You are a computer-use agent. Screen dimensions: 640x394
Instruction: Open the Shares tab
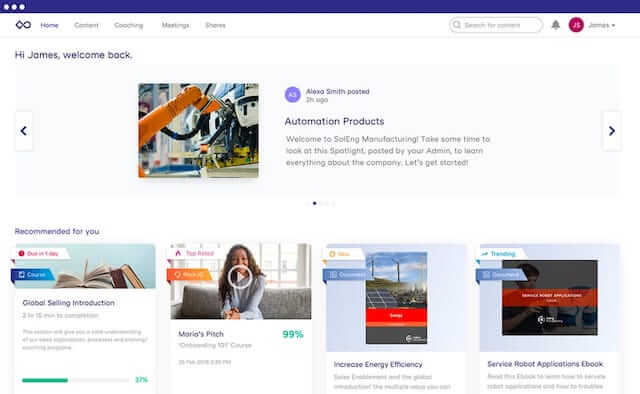(215, 25)
